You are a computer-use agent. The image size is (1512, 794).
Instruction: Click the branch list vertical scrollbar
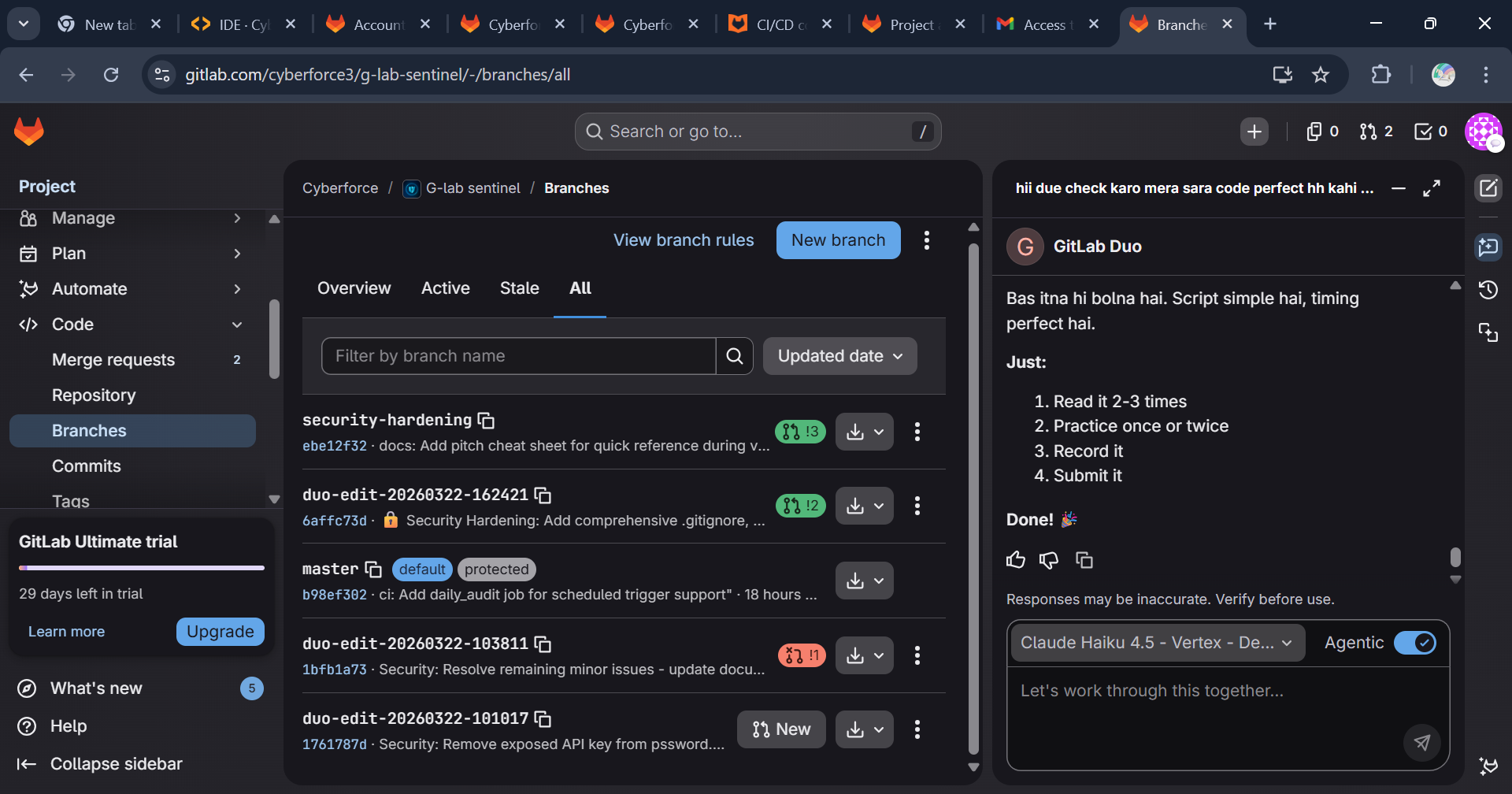coord(973,498)
